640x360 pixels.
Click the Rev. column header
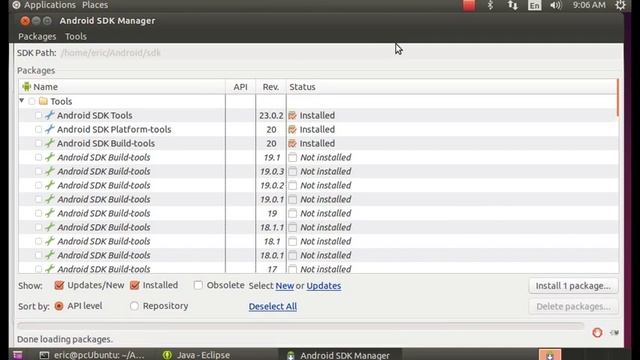click(x=271, y=87)
